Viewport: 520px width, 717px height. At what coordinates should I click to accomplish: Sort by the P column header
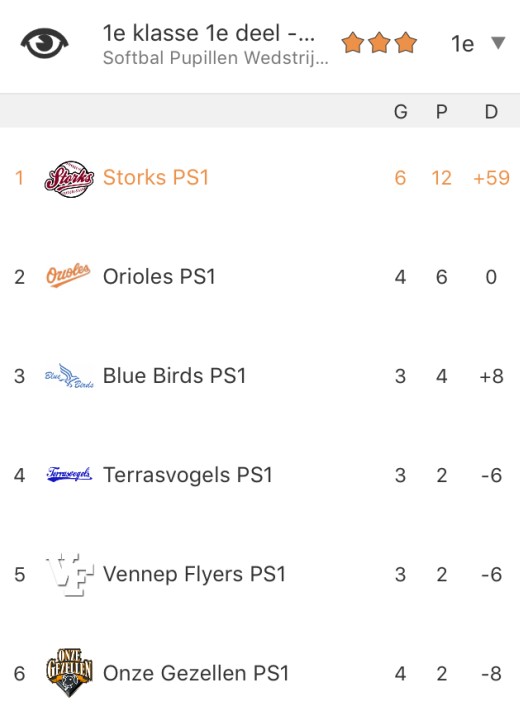coord(441,112)
